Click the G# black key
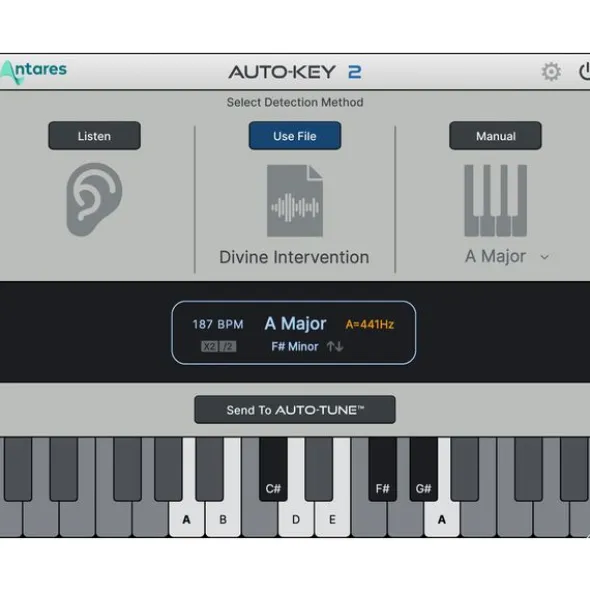The width and height of the screenshot is (590, 591). (424, 470)
